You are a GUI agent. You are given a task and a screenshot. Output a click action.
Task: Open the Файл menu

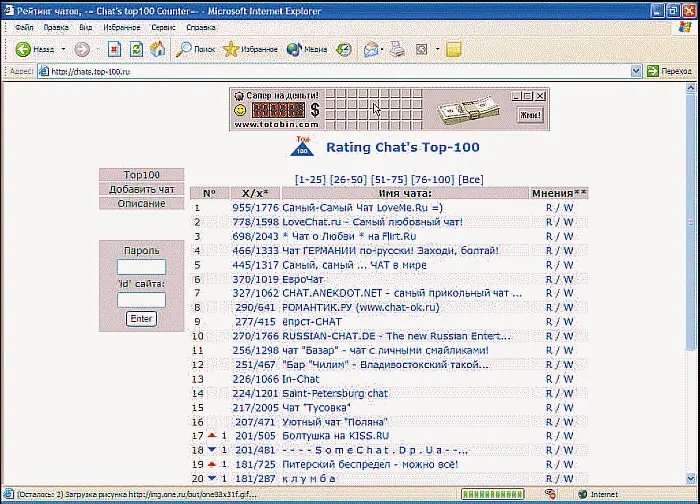[x=24, y=28]
